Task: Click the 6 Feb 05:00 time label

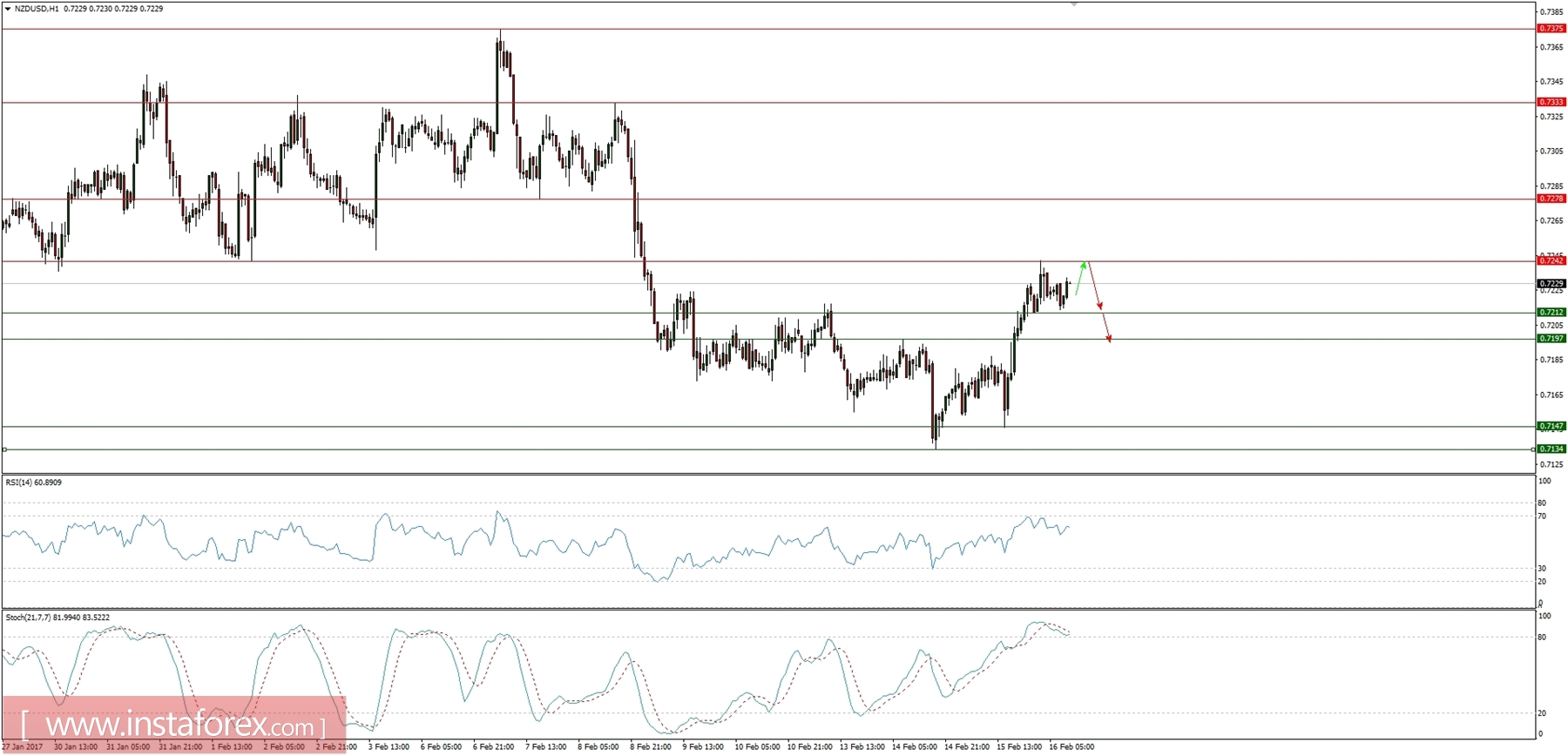Action: point(441,746)
